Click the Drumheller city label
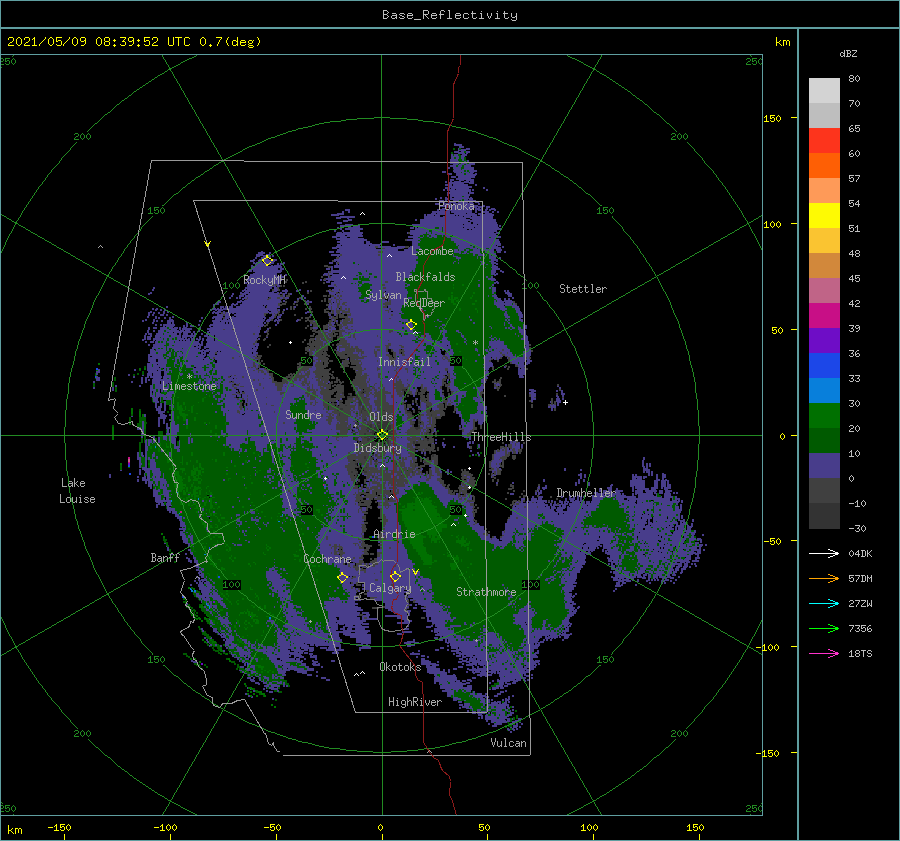Viewport: 900px width, 841px height. pyautogui.click(x=585, y=493)
